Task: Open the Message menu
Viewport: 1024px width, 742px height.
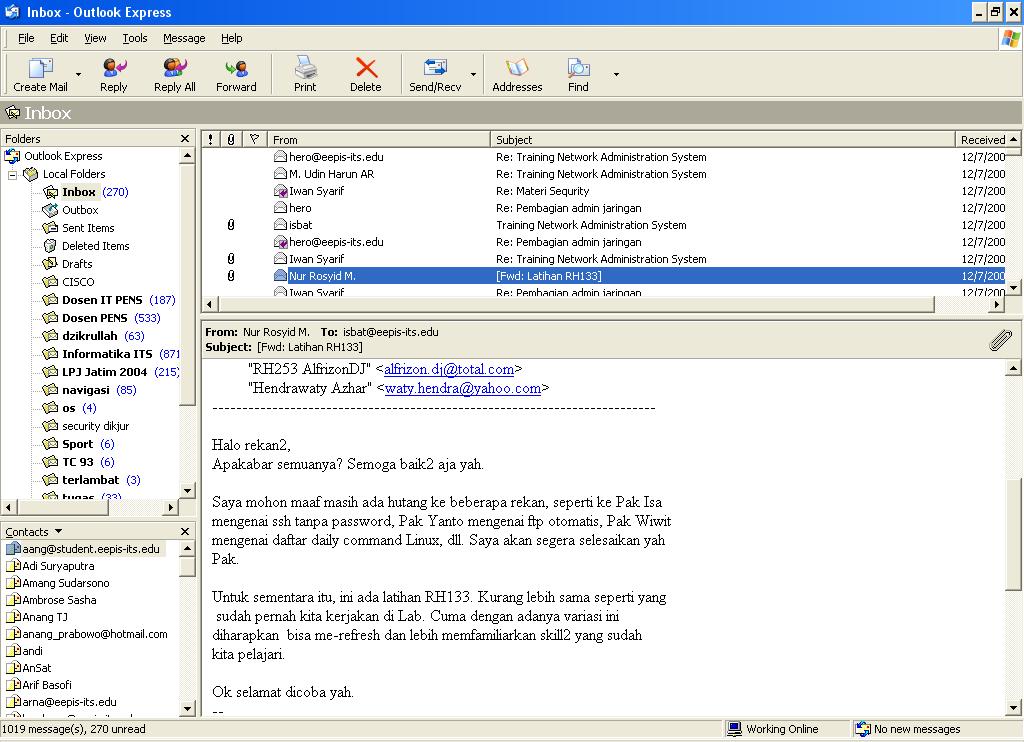Action: (x=184, y=38)
